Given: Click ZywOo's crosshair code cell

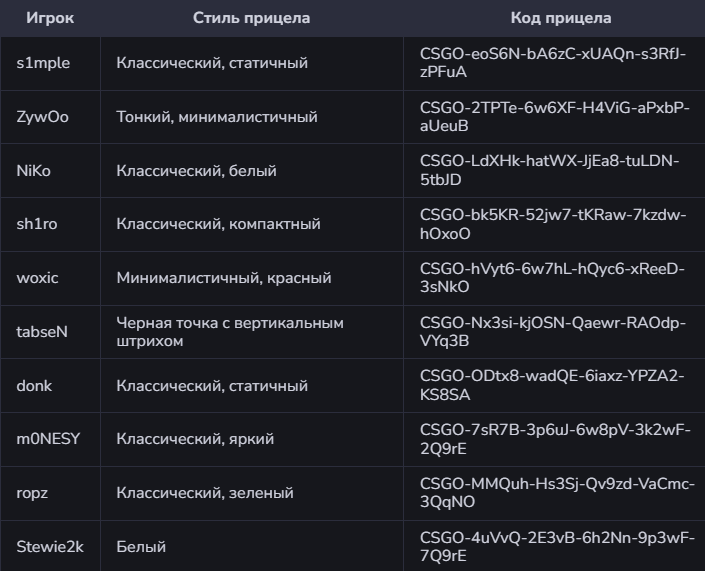Looking at the screenshot, I should pos(553,117).
